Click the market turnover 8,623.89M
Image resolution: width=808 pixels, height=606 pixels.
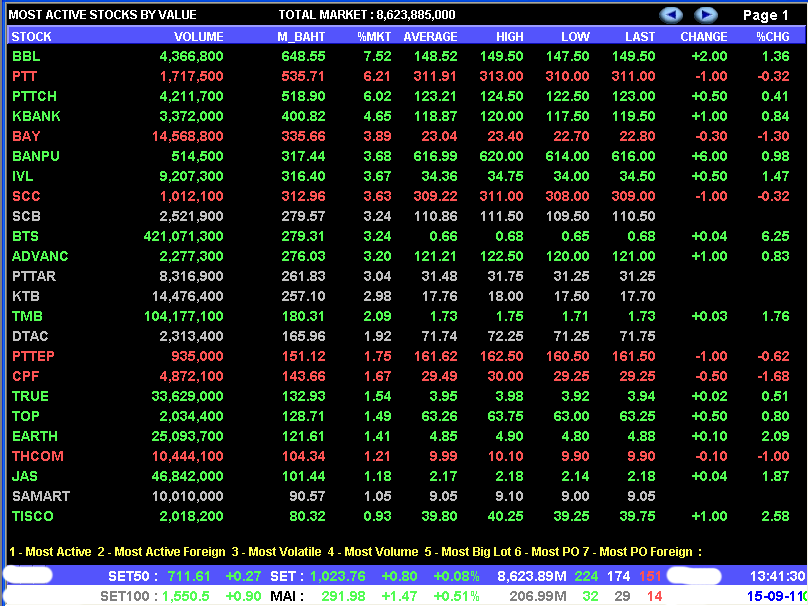(x=532, y=576)
